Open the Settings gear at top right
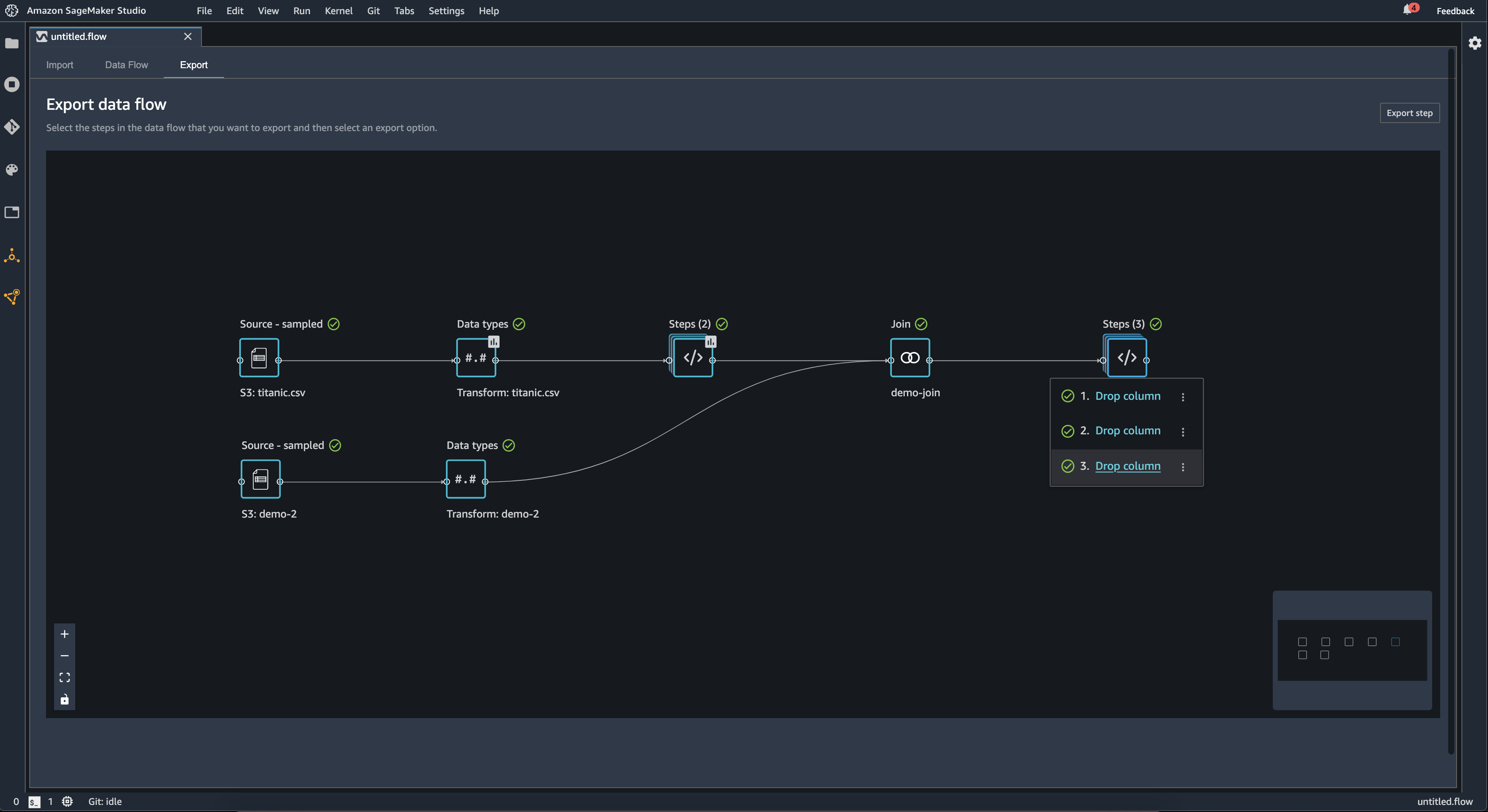 pyautogui.click(x=1474, y=43)
